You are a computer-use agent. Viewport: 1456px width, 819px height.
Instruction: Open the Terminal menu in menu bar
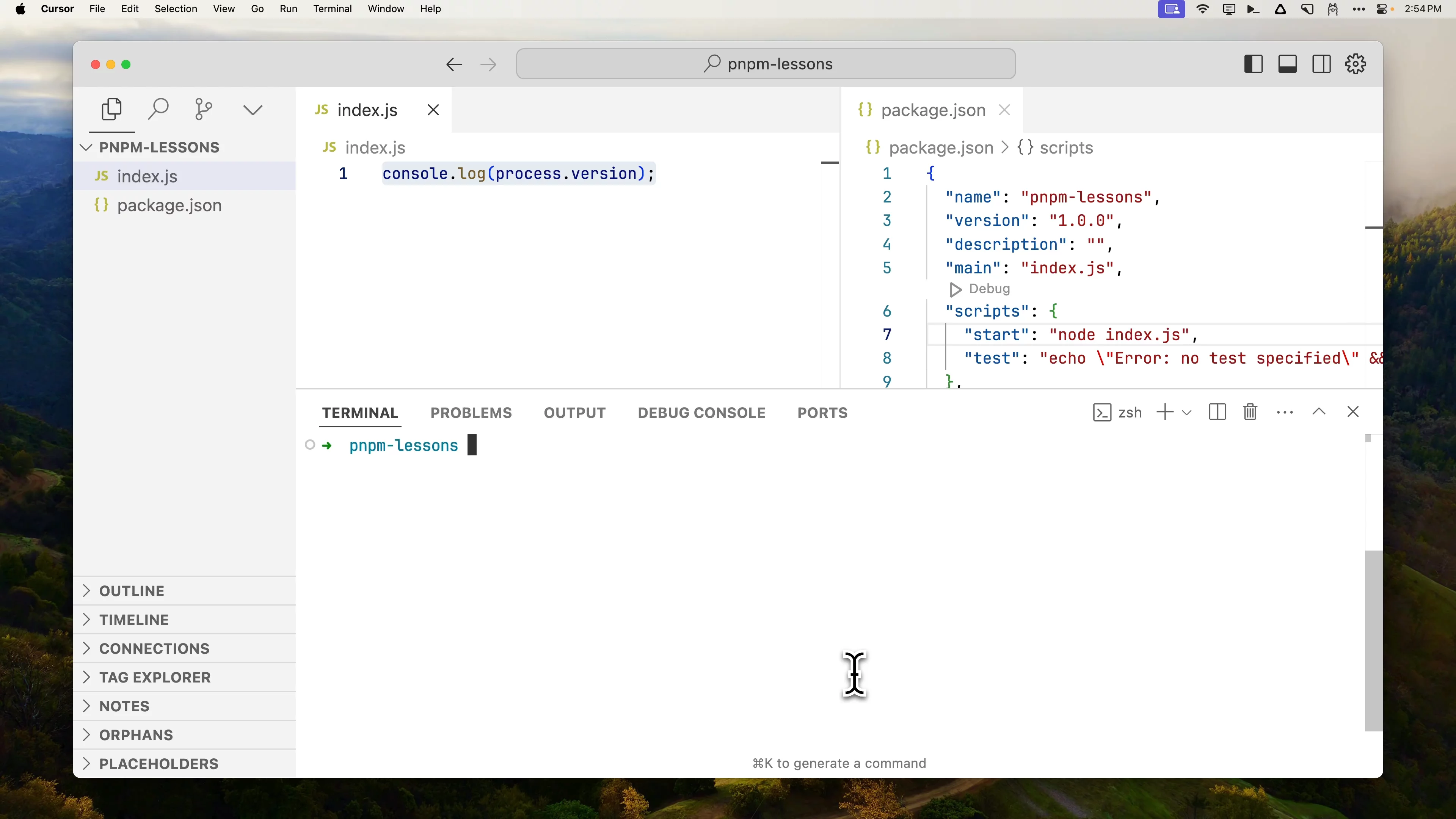[x=333, y=8]
